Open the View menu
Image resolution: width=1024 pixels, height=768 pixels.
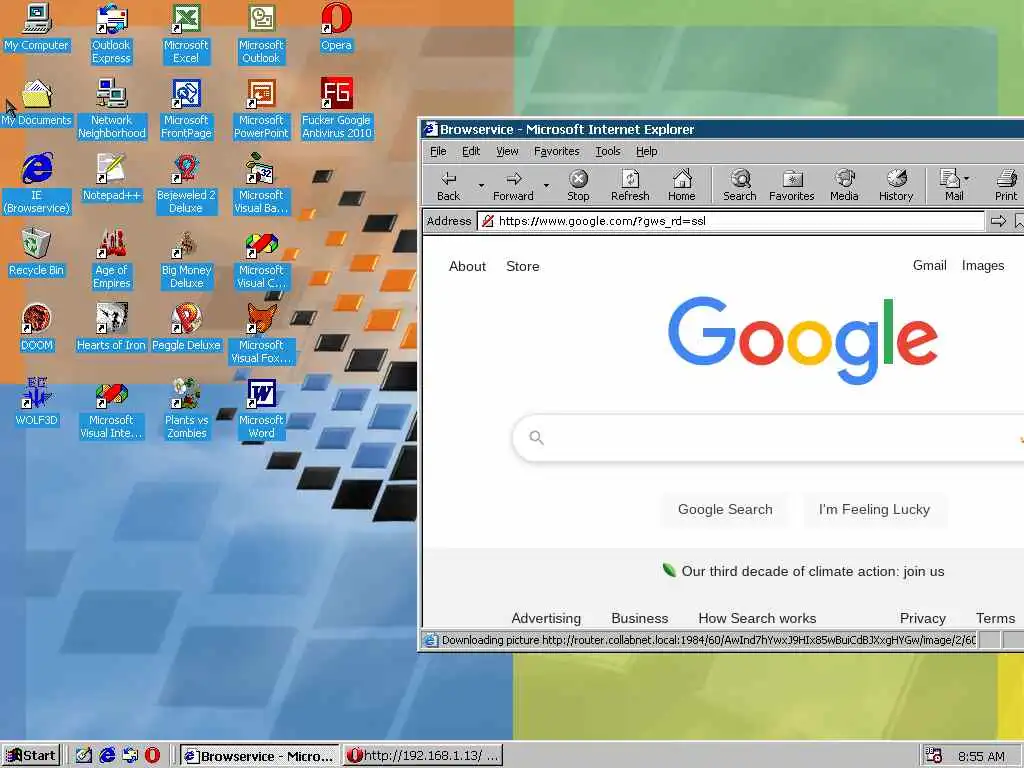(507, 152)
